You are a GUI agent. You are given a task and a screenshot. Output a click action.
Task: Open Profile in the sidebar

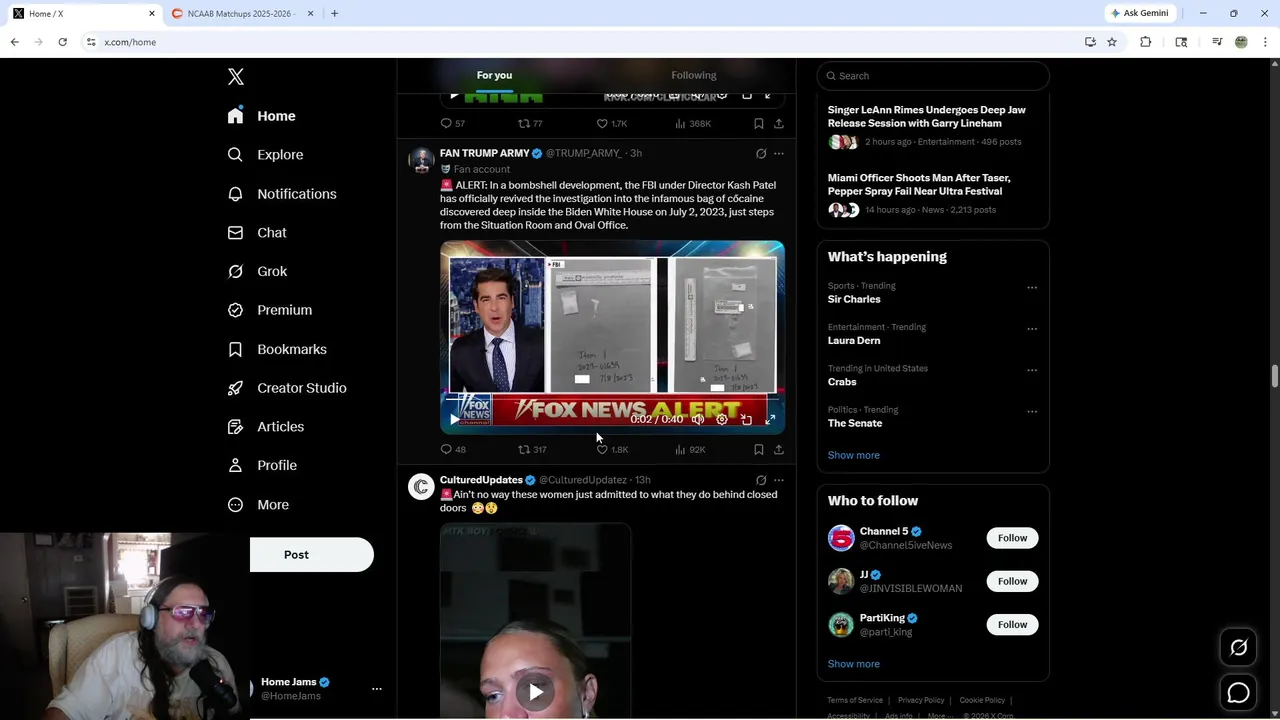click(262, 466)
